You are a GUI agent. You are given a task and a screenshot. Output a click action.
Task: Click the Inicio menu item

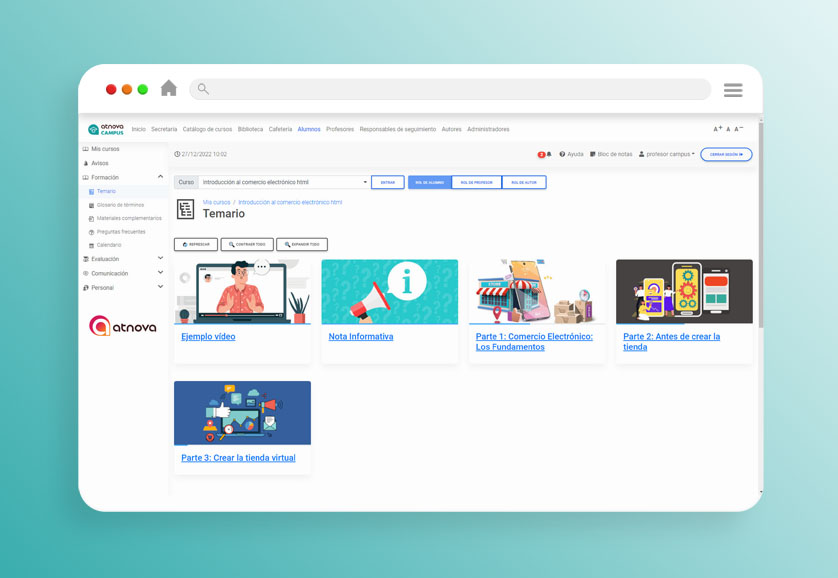tap(138, 129)
